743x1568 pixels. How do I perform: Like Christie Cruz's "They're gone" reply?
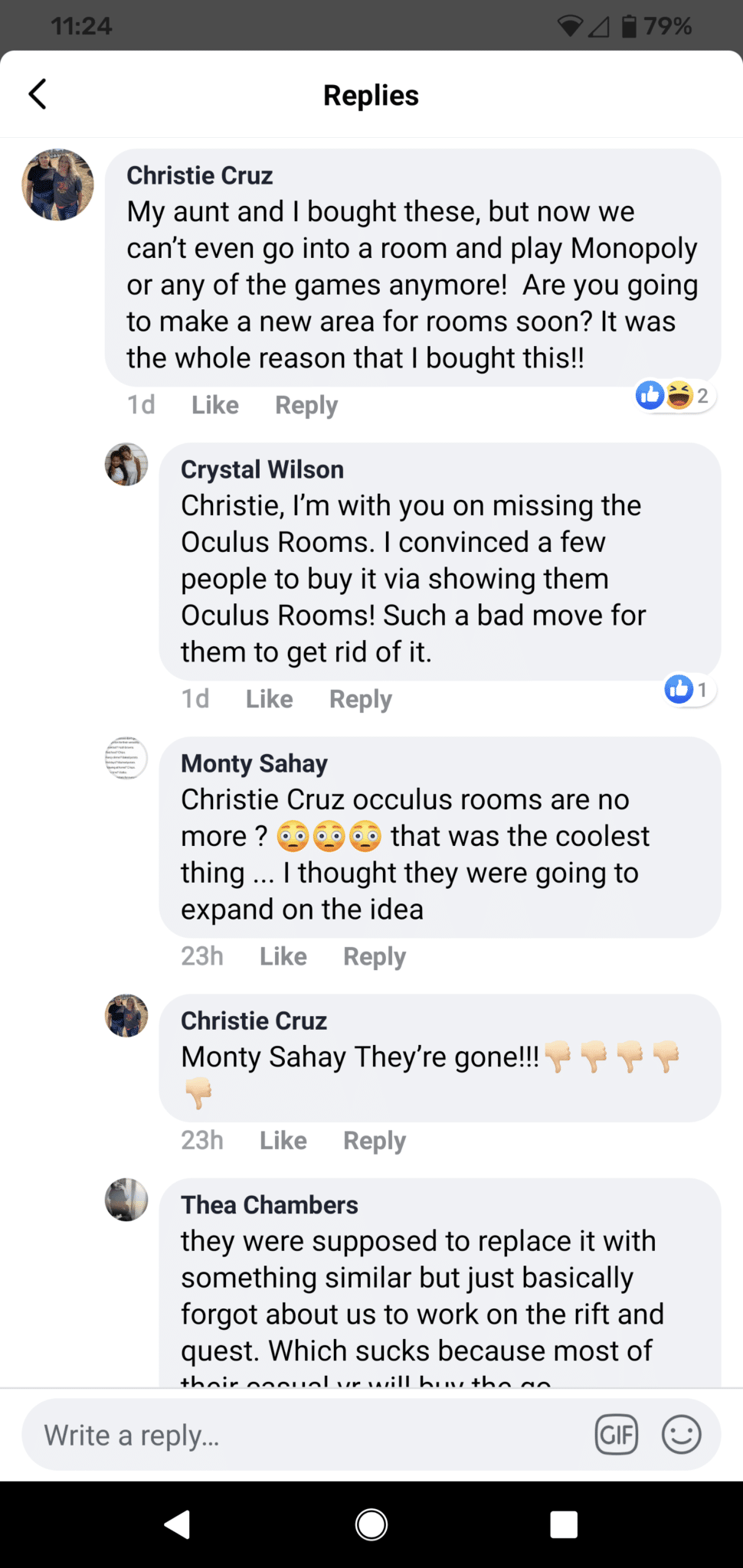click(283, 1141)
